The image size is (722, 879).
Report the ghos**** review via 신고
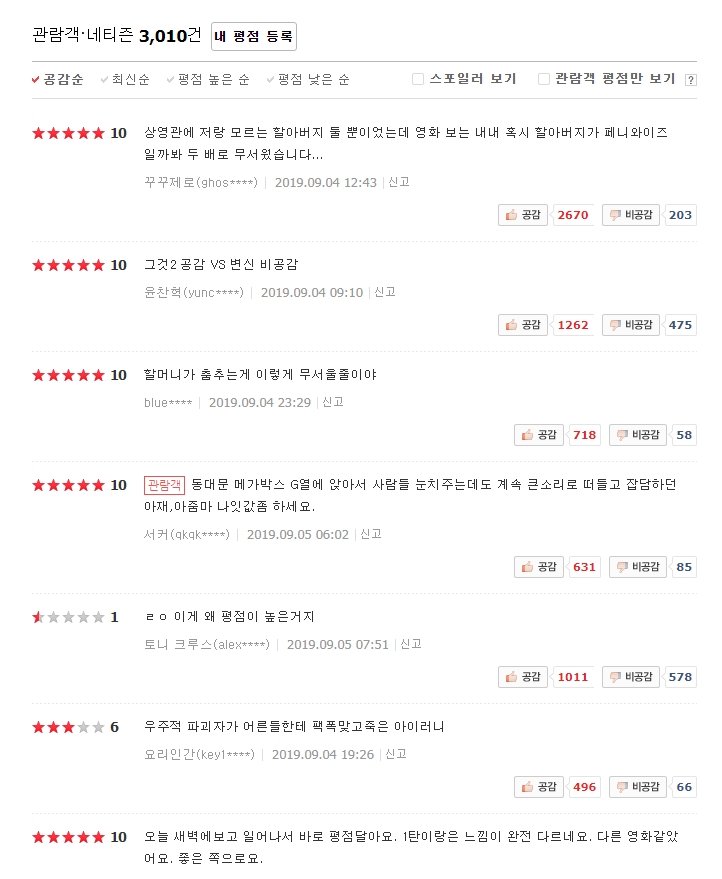pos(399,182)
